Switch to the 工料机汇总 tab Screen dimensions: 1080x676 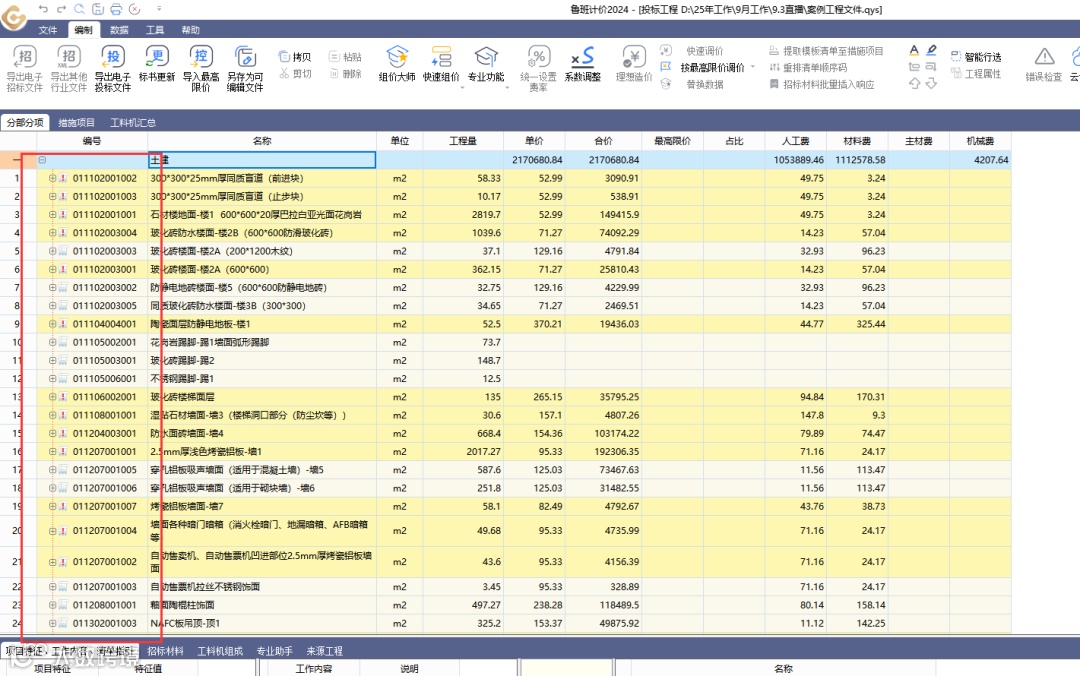pos(133,122)
